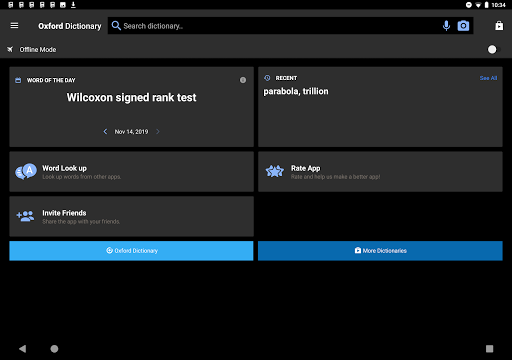The width and height of the screenshot is (512, 360).
Task: Open recent words parabola, trillion
Action: 296,91
